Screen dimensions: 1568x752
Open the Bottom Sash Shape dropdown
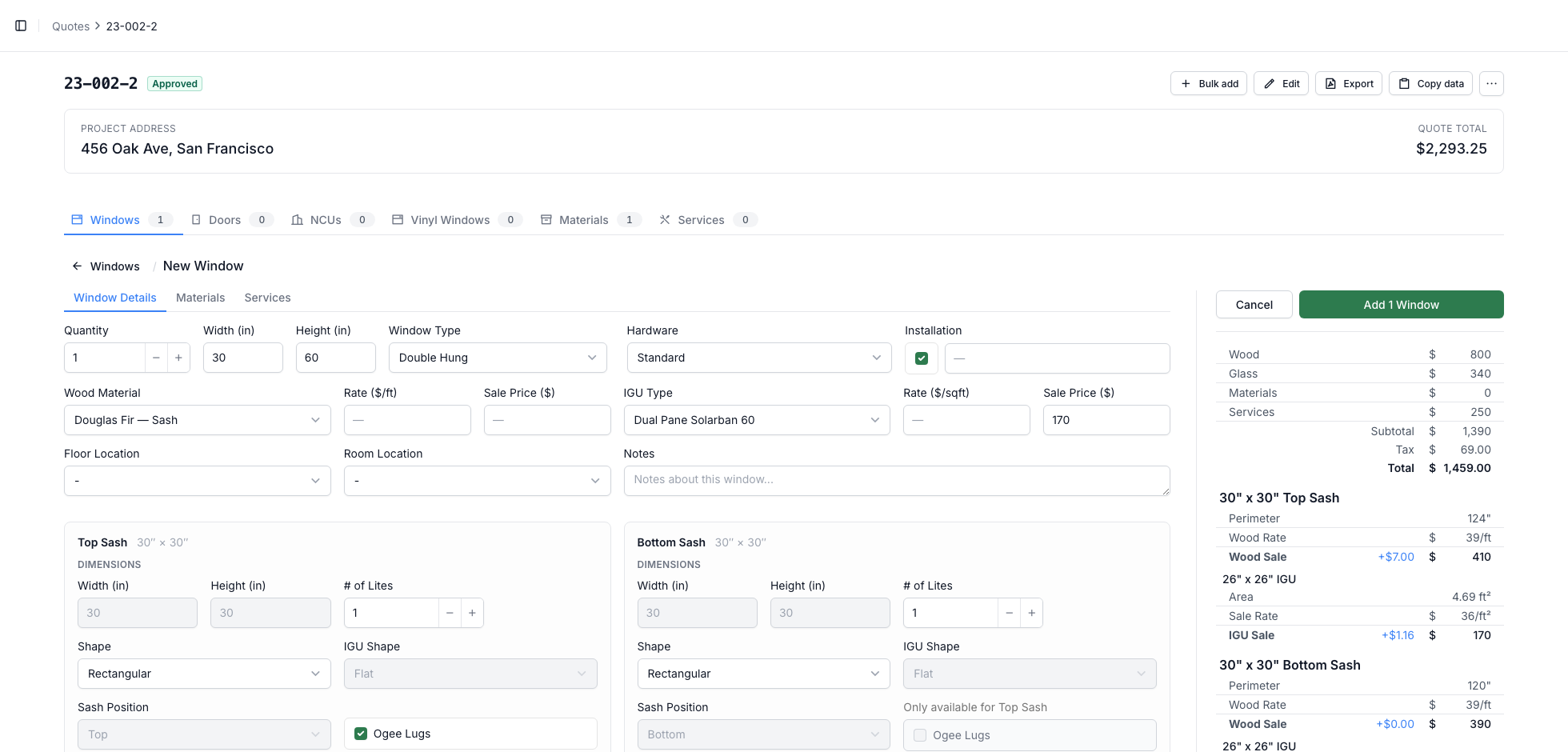point(764,674)
